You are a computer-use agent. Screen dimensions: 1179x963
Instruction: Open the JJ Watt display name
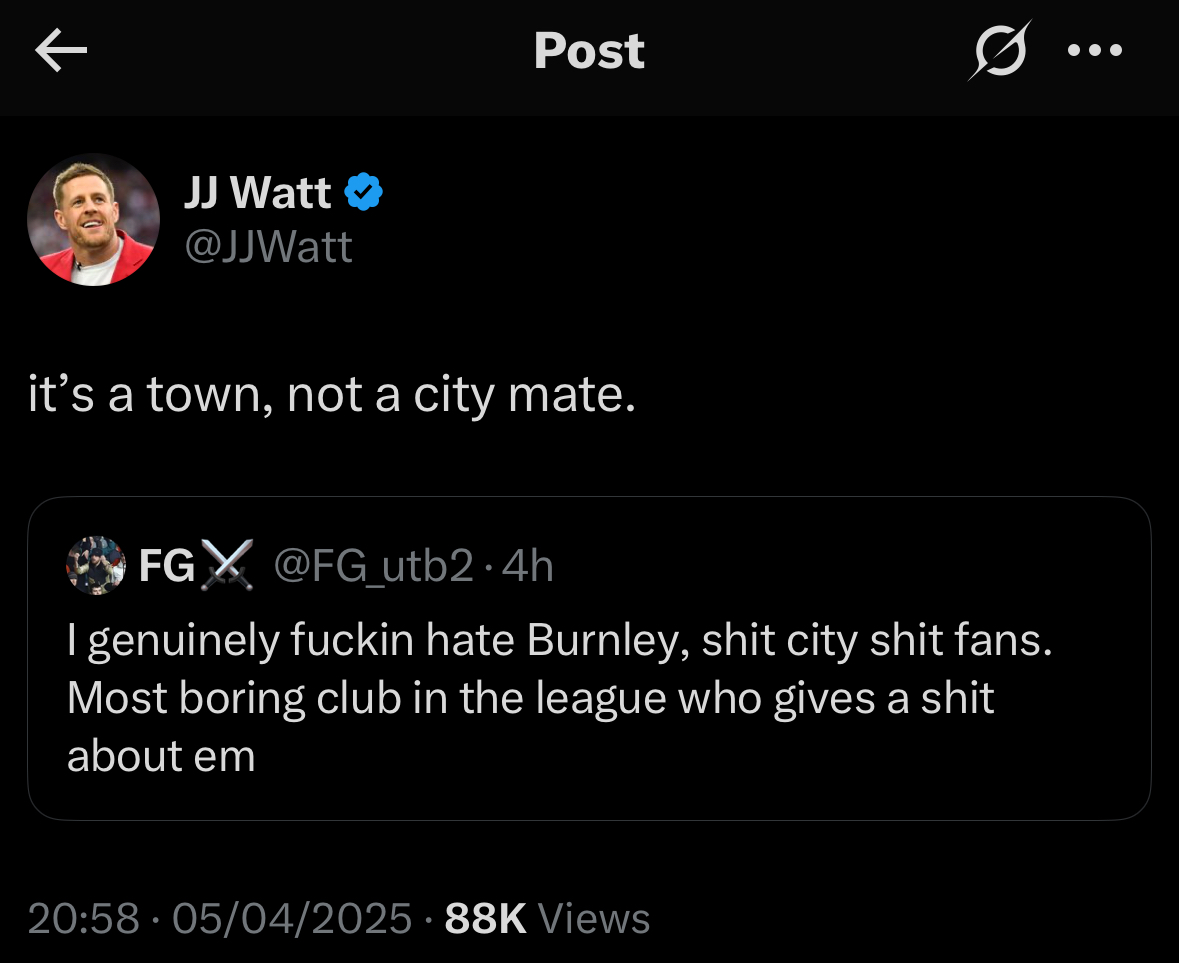click(257, 192)
